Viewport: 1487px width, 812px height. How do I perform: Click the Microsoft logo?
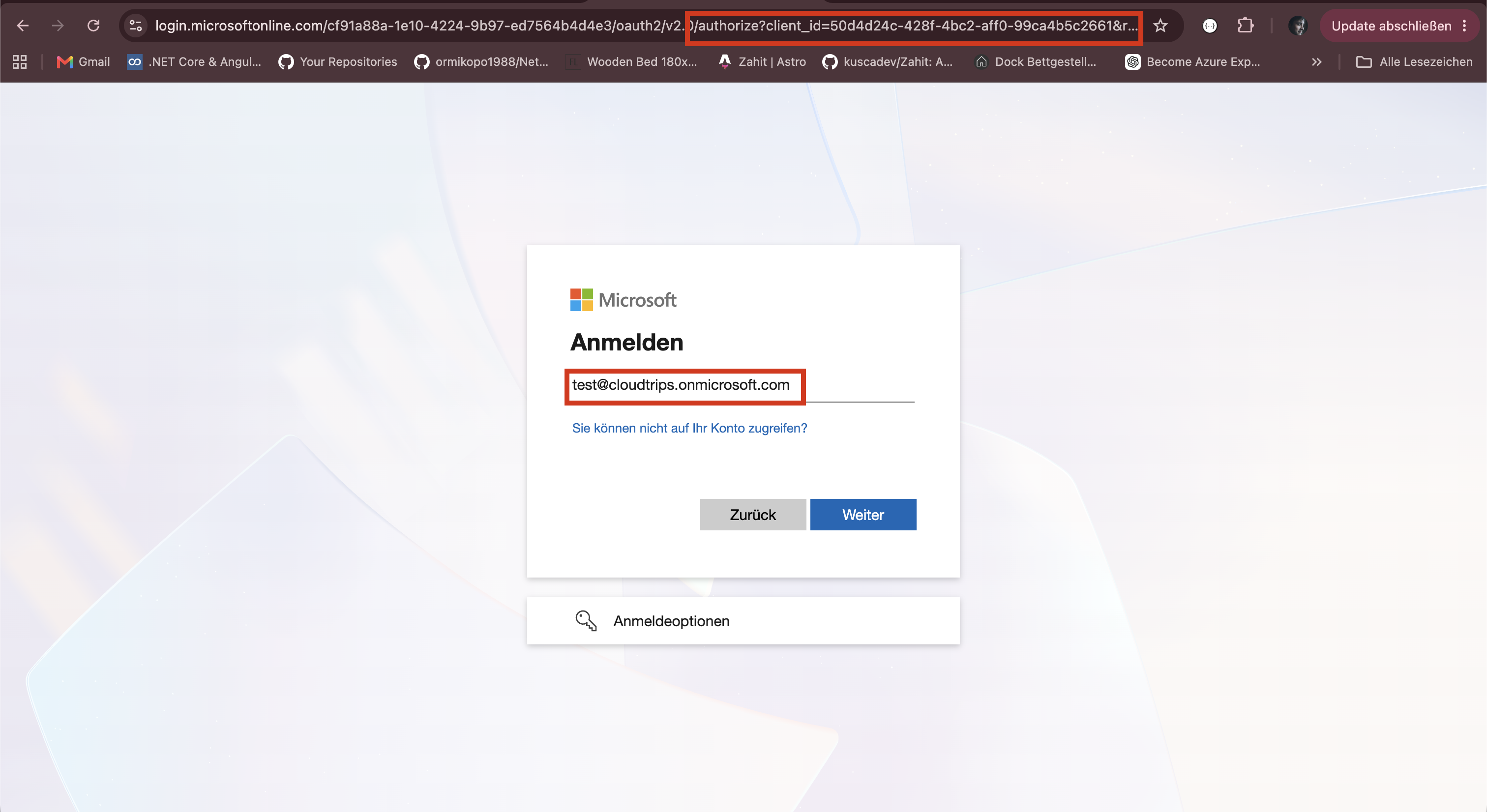coord(623,299)
